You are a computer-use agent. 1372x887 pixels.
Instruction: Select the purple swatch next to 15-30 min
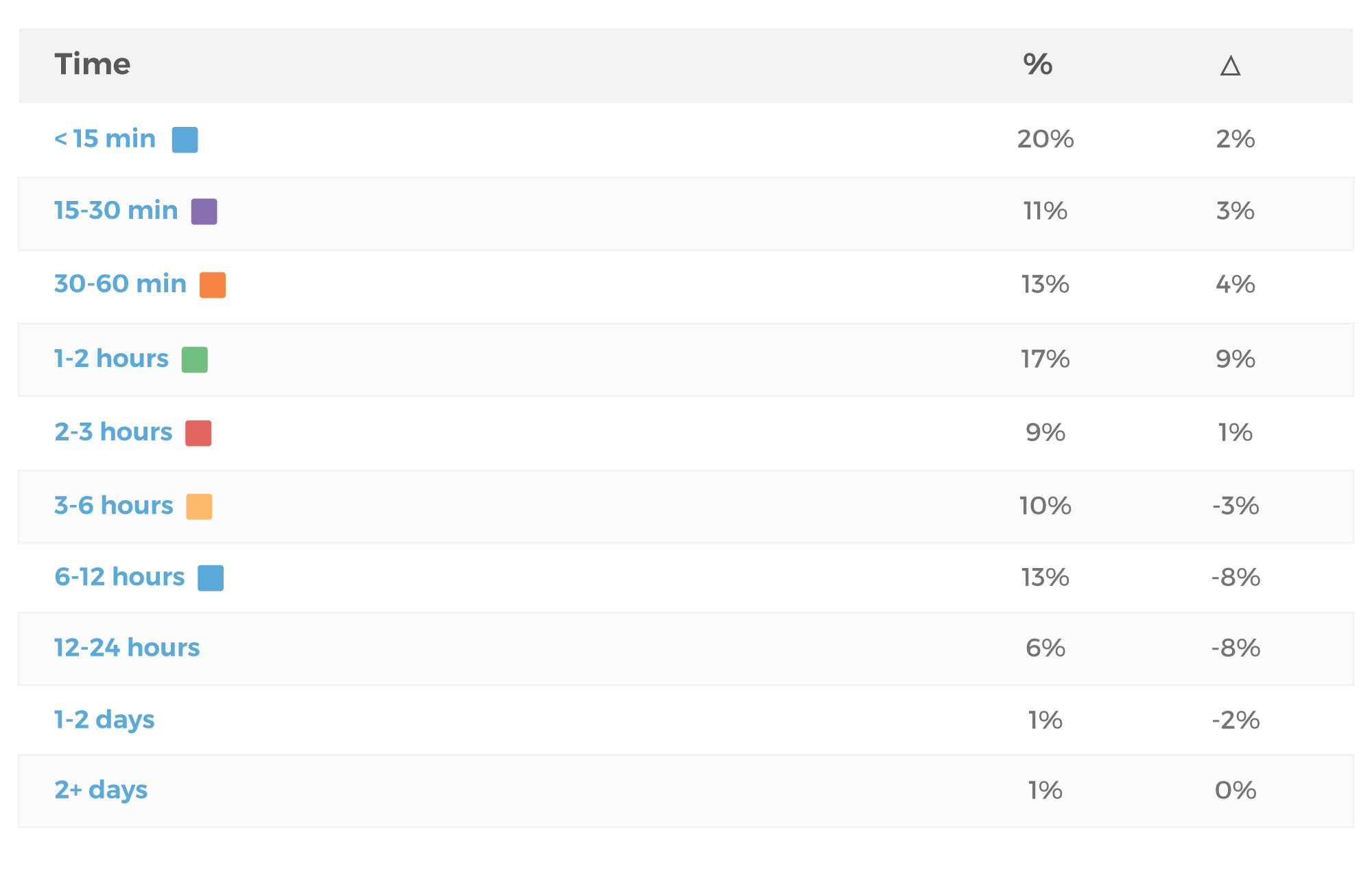(x=204, y=212)
